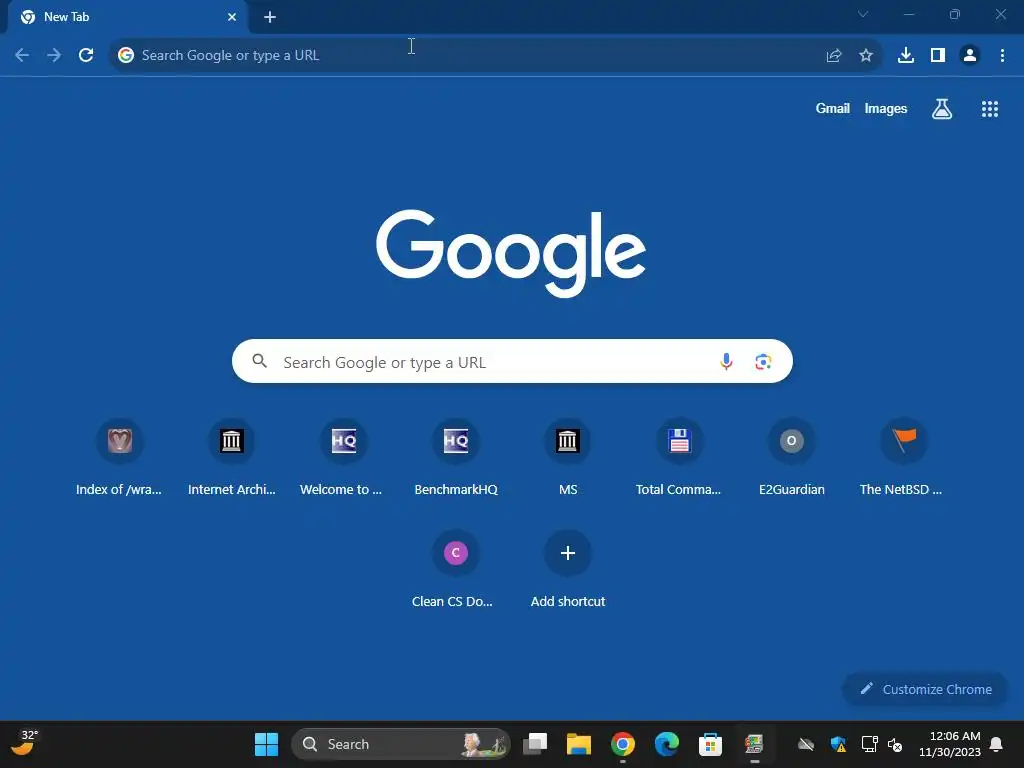Open Windows Security tray icon
Viewport: 1024px width, 768px height.
838,744
